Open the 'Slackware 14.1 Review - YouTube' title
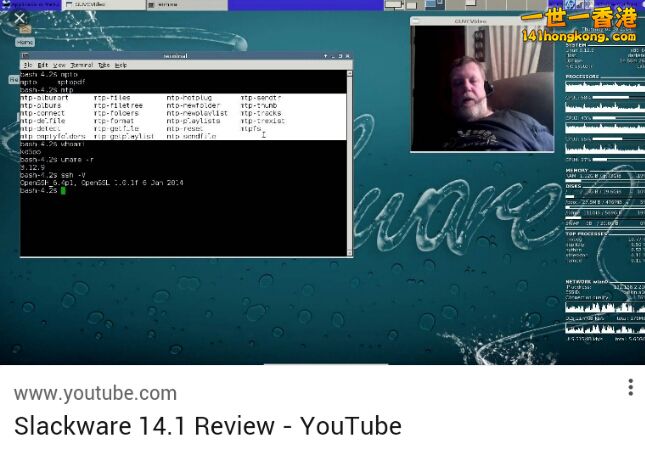This screenshot has width=645, height=473. (x=208, y=426)
